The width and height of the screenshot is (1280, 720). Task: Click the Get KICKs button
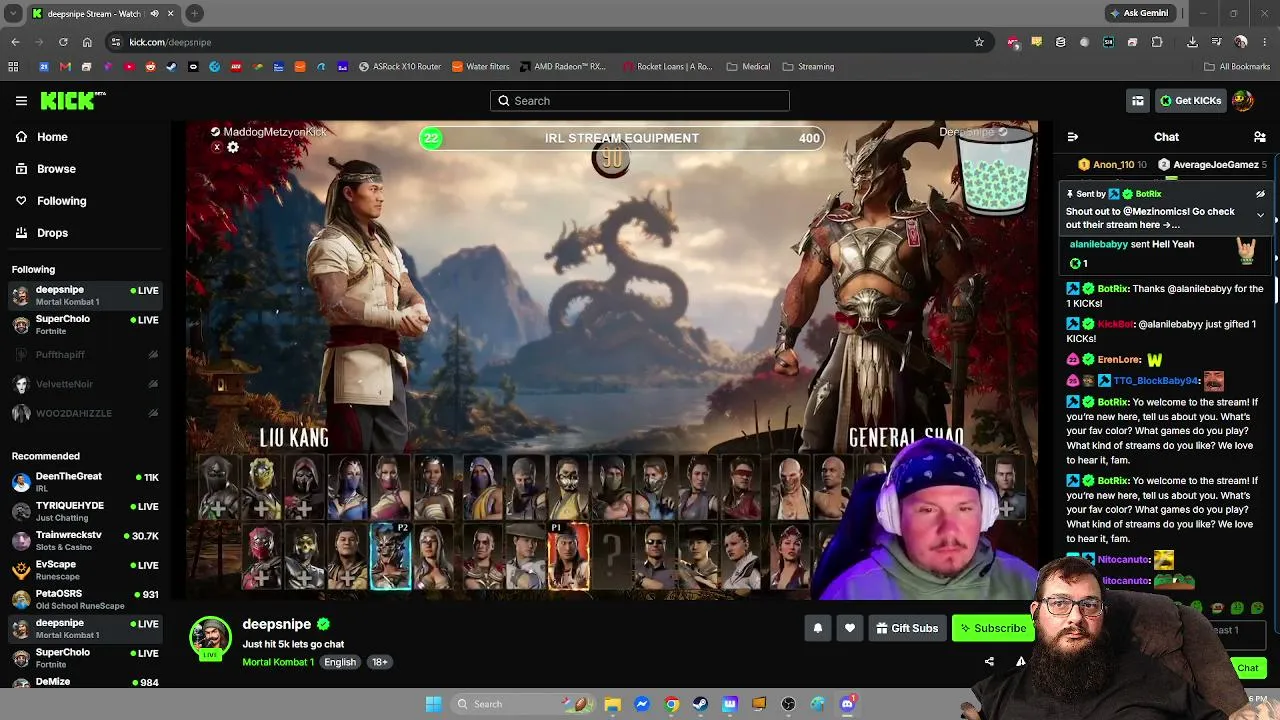click(x=1190, y=101)
